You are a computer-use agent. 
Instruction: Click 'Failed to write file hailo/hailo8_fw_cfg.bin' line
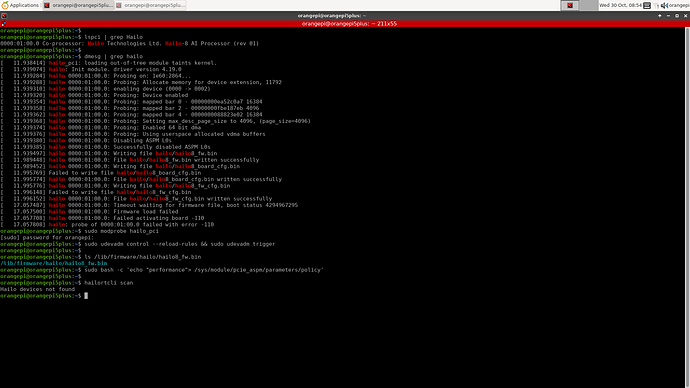point(96,192)
